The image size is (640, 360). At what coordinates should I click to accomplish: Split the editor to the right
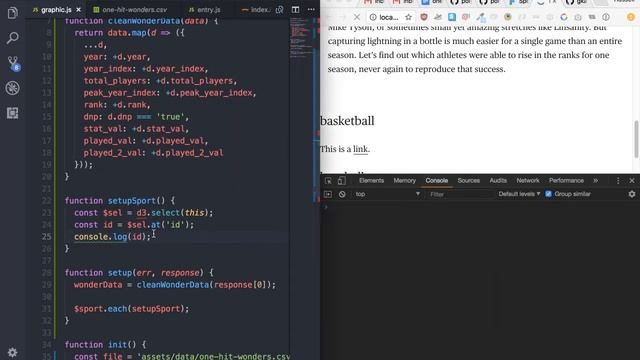[x=296, y=9]
